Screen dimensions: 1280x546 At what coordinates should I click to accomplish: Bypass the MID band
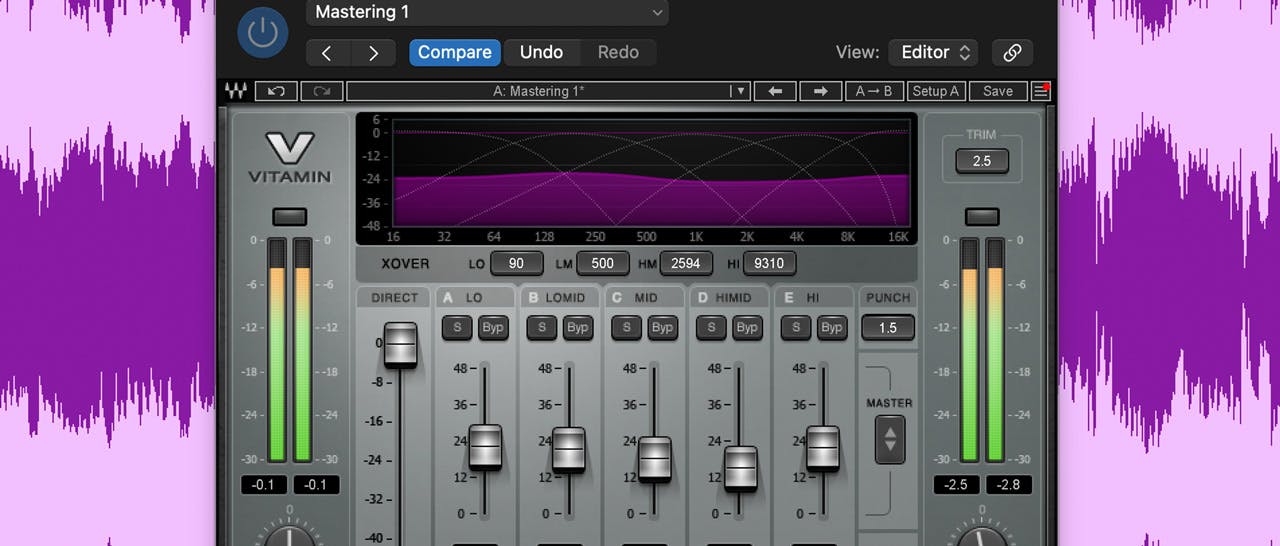[x=662, y=327]
